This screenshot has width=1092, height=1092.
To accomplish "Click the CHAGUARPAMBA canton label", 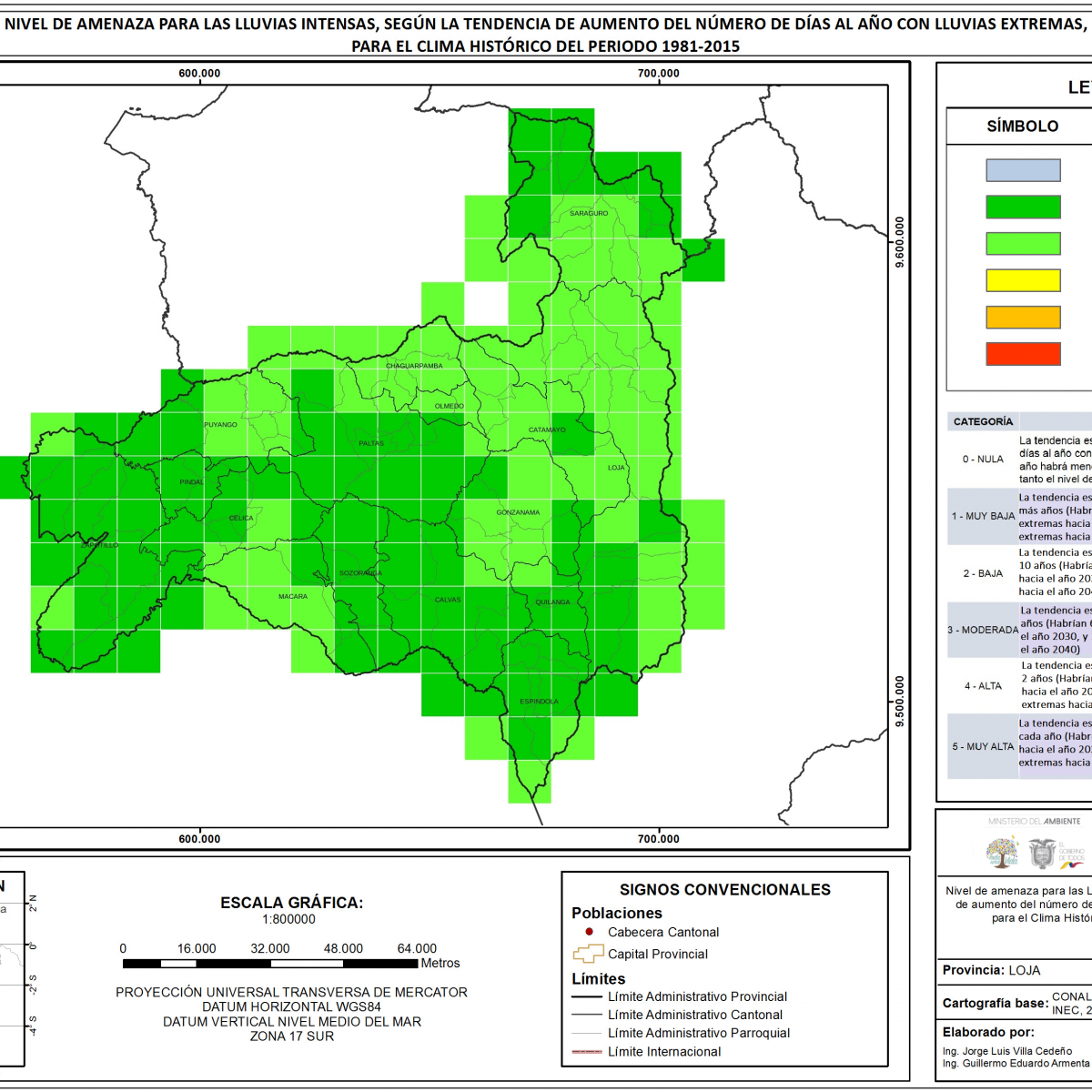I will 414,366.
